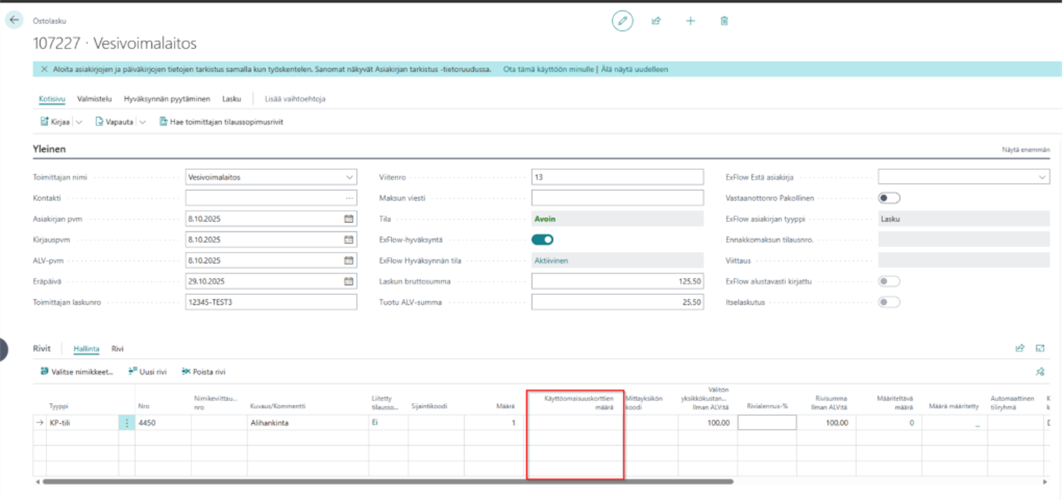The width and height of the screenshot is (1063, 500).
Task: Open the ExFlow Estä asiakirja dropdown
Action: pyautogui.click(x=1042, y=177)
